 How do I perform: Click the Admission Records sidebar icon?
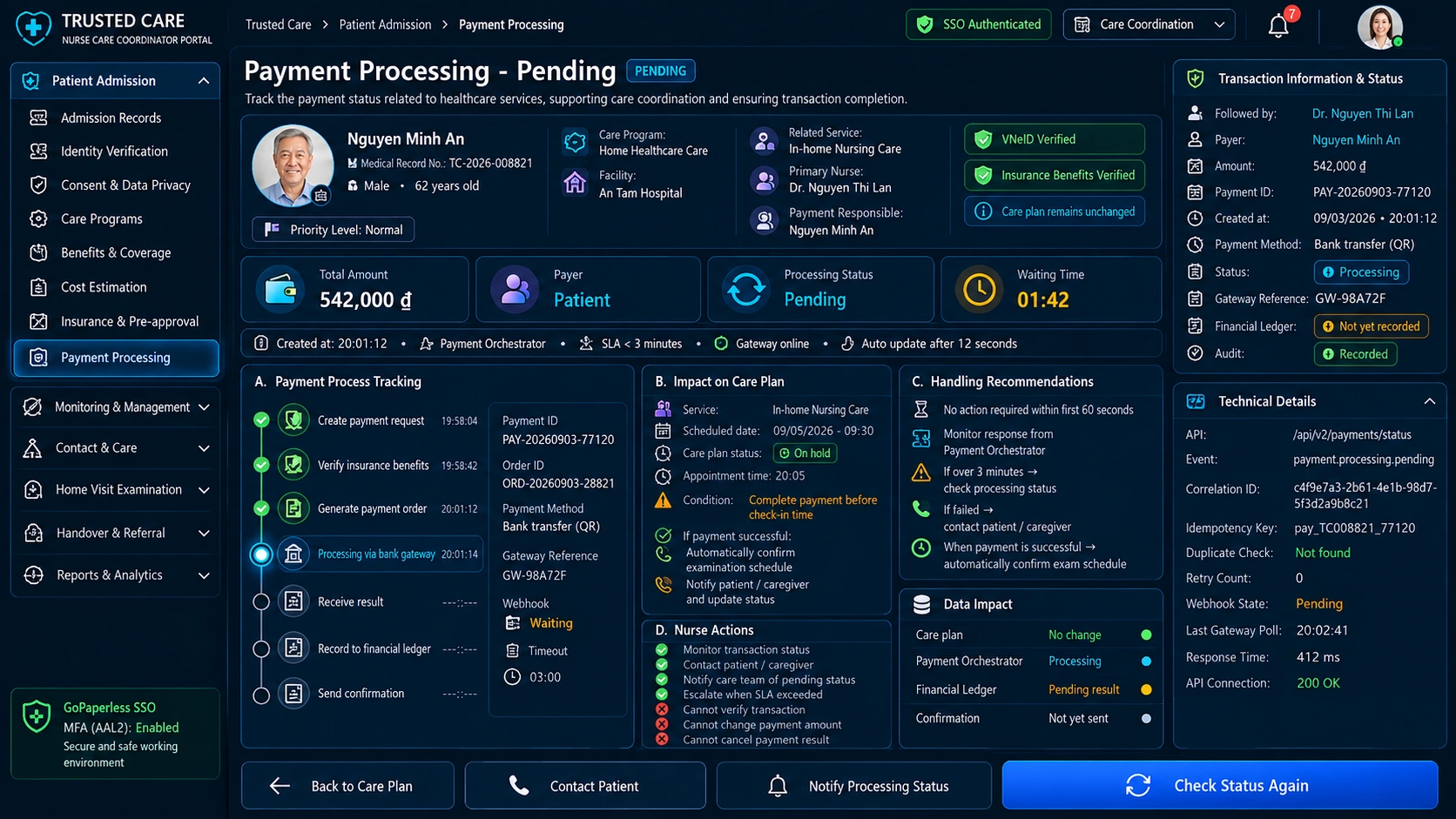point(38,117)
